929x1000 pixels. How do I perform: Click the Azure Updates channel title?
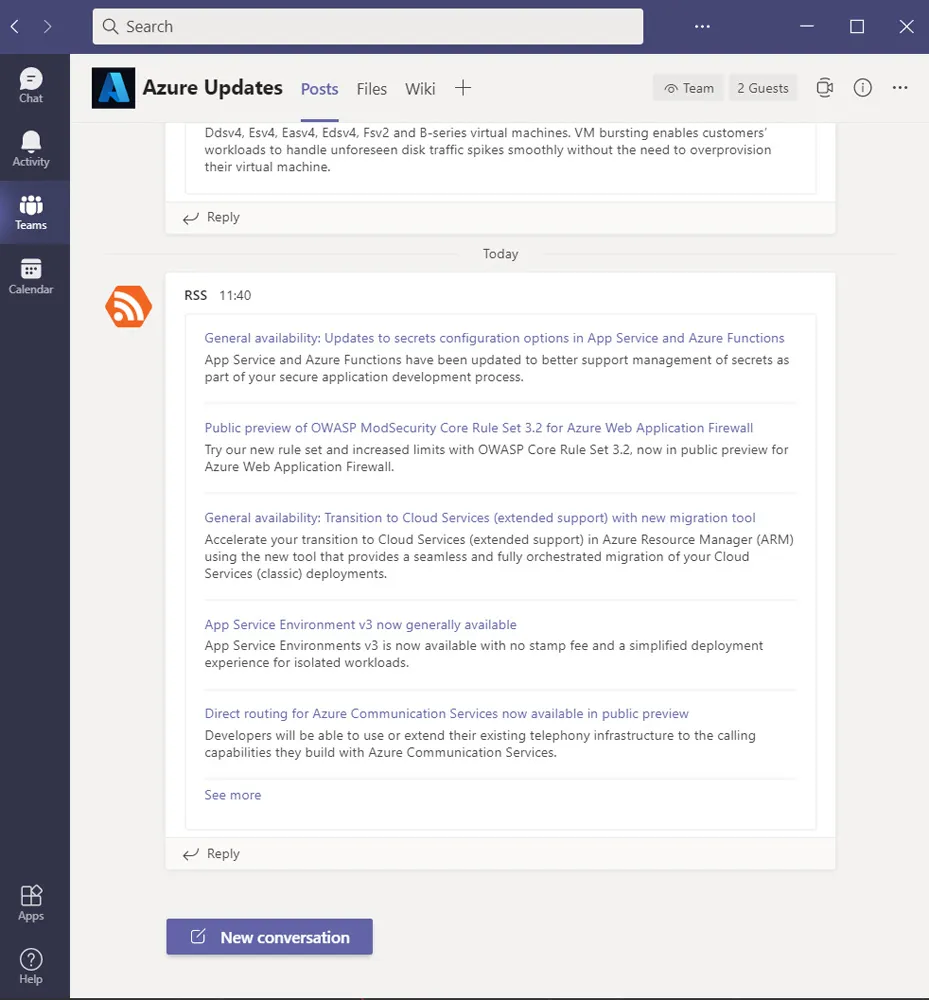(212, 87)
